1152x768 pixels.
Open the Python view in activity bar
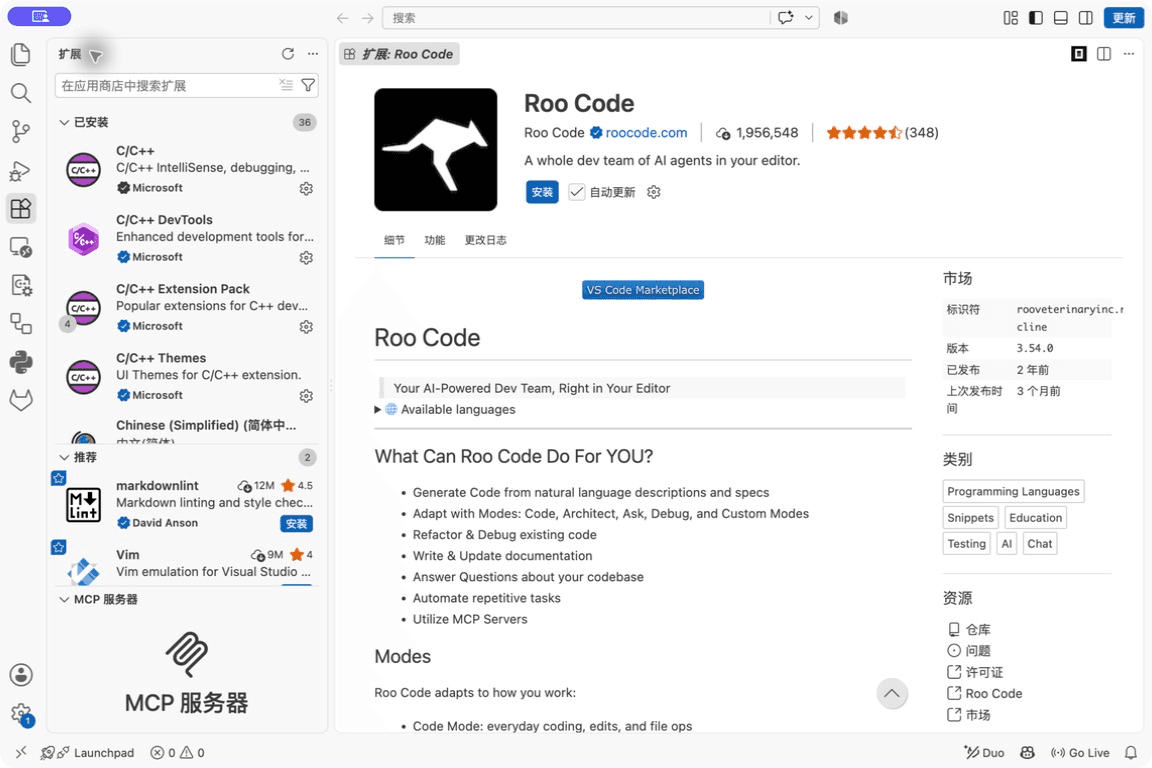point(21,362)
